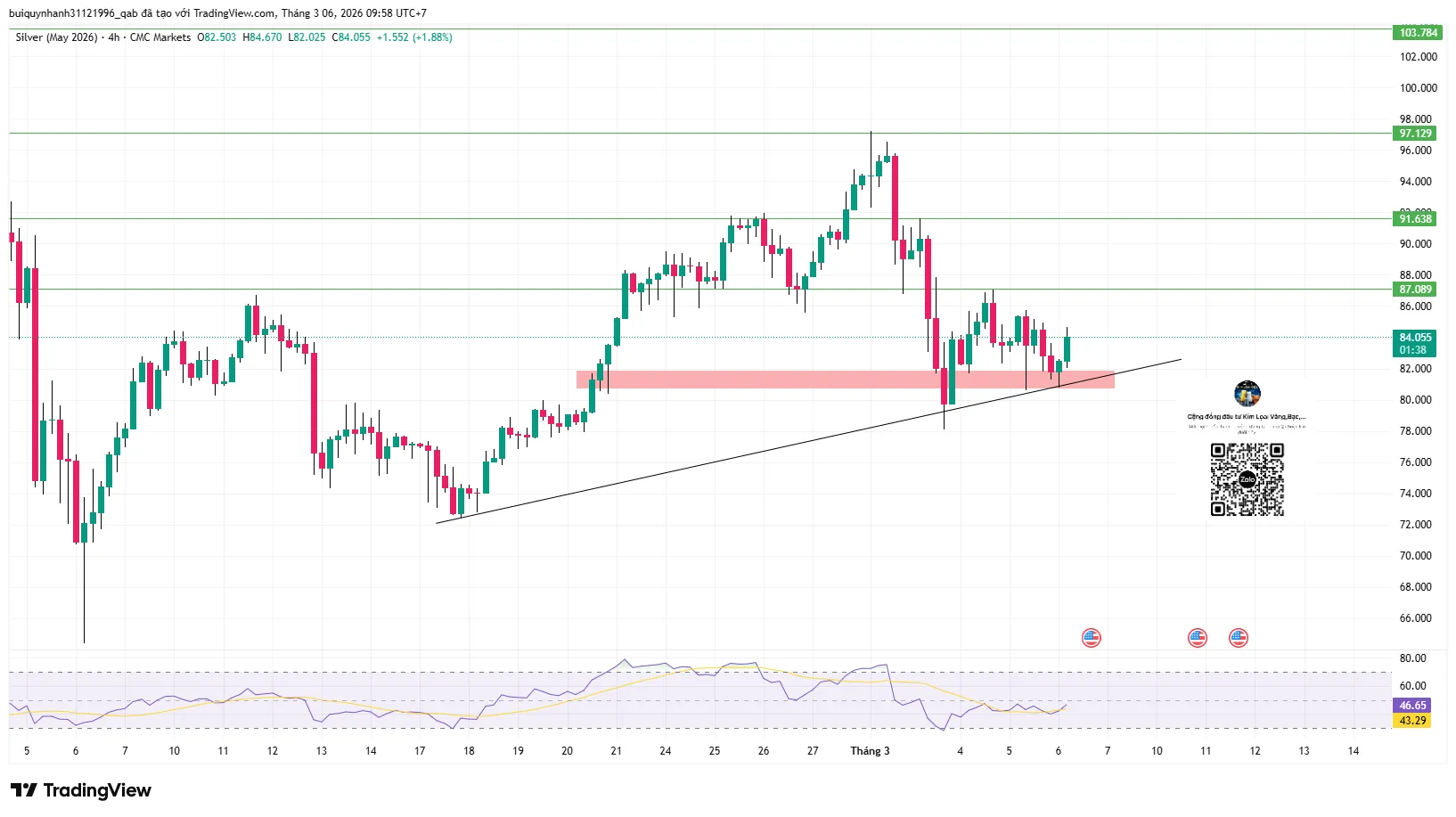Click the purple RSI value label 46.65

pyautogui.click(x=1411, y=705)
